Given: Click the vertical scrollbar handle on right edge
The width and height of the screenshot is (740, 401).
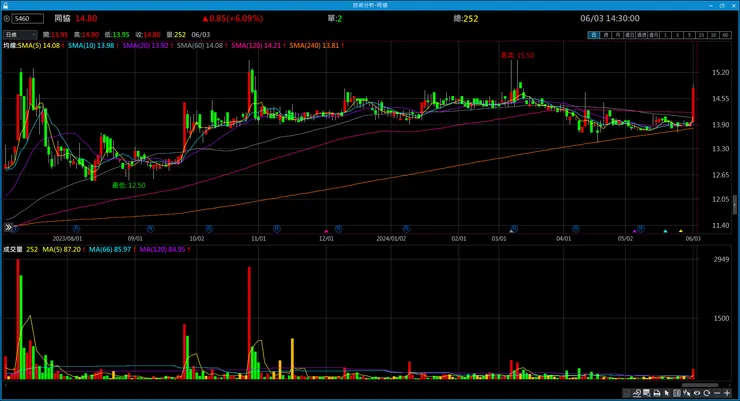Looking at the screenshot, I should coord(734,205).
